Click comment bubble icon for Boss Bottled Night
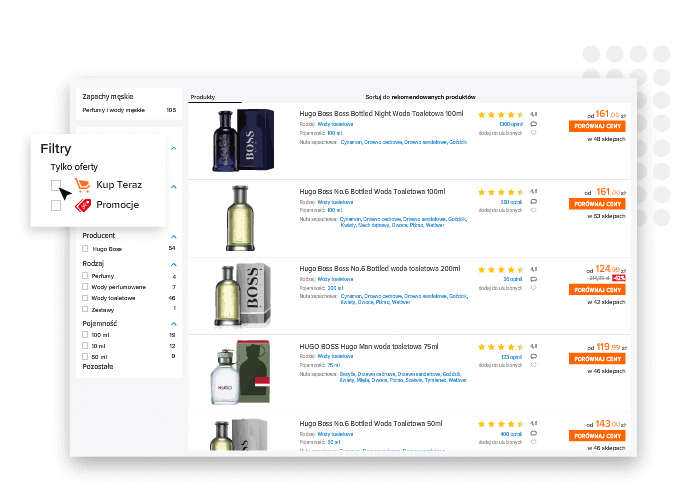This screenshot has height=501, width=700. [533, 124]
